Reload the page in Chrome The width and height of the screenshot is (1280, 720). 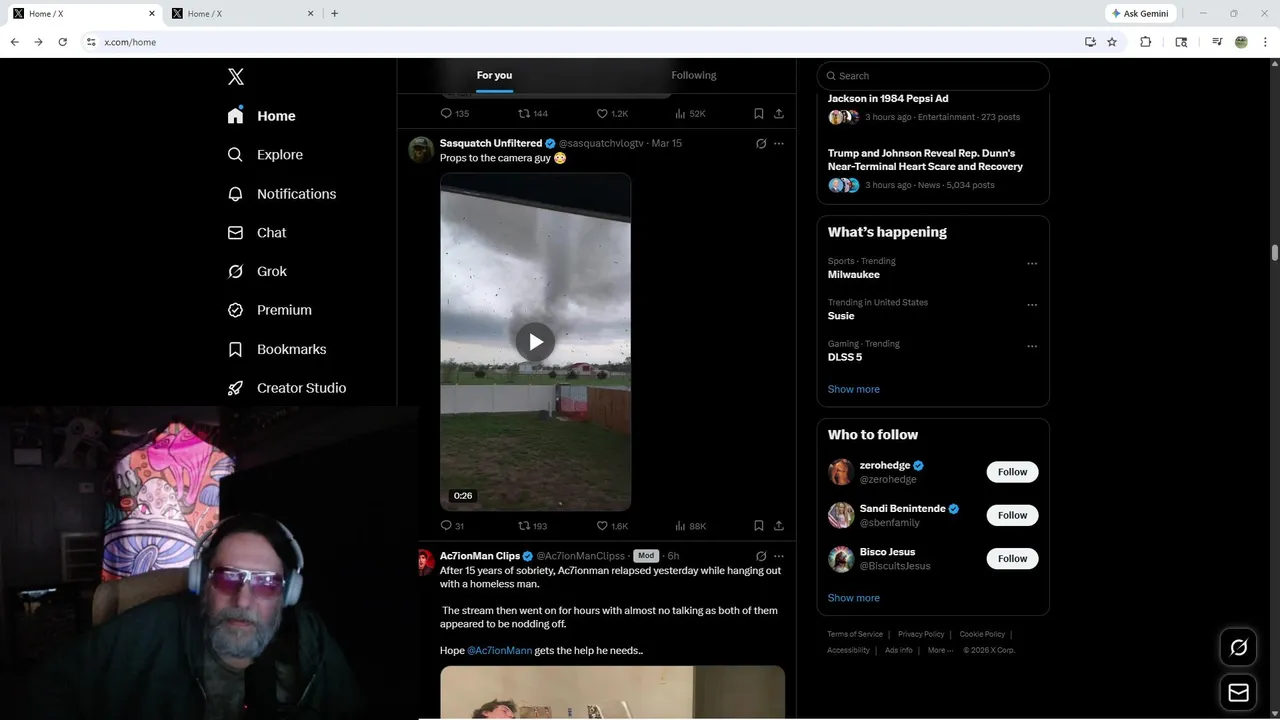tap(62, 42)
